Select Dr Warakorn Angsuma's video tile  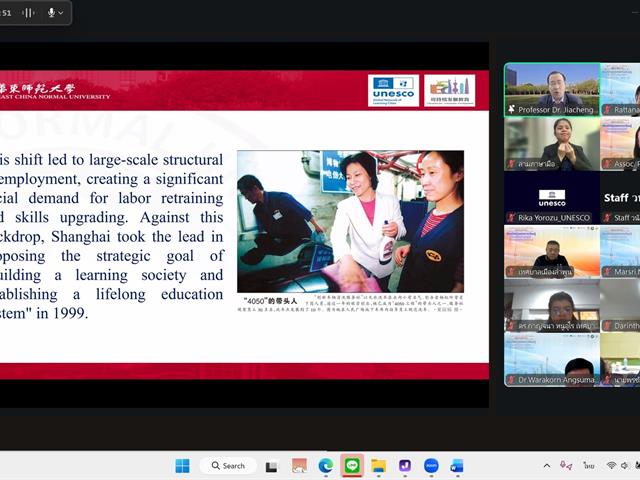point(551,360)
